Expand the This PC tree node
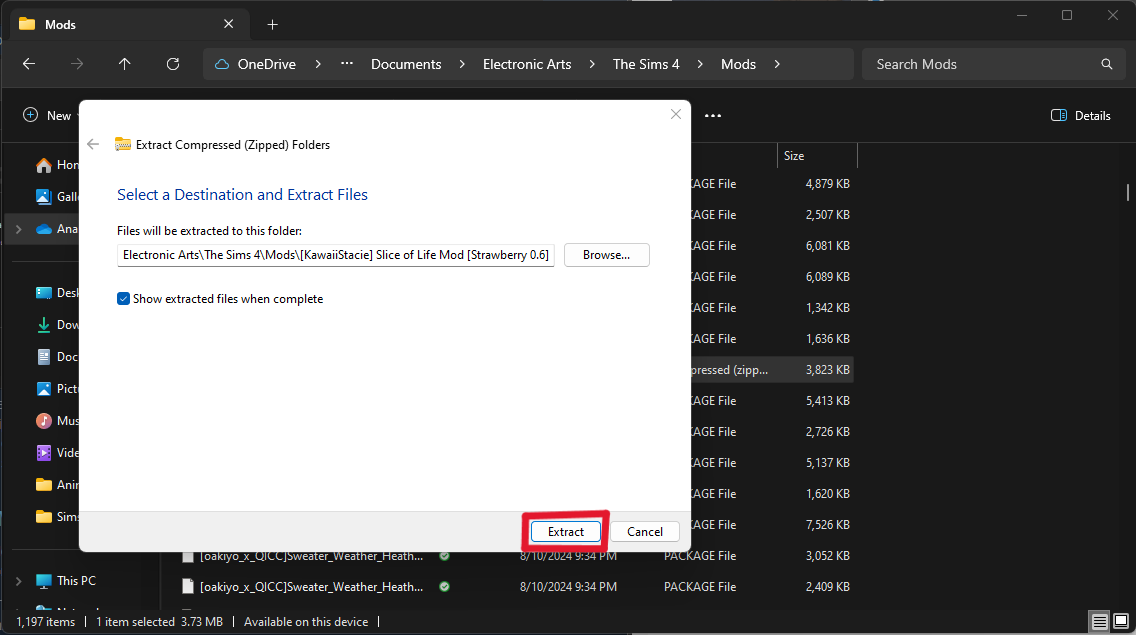The height and width of the screenshot is (635, 1136). pyautogui.click(x=18, y=581)
